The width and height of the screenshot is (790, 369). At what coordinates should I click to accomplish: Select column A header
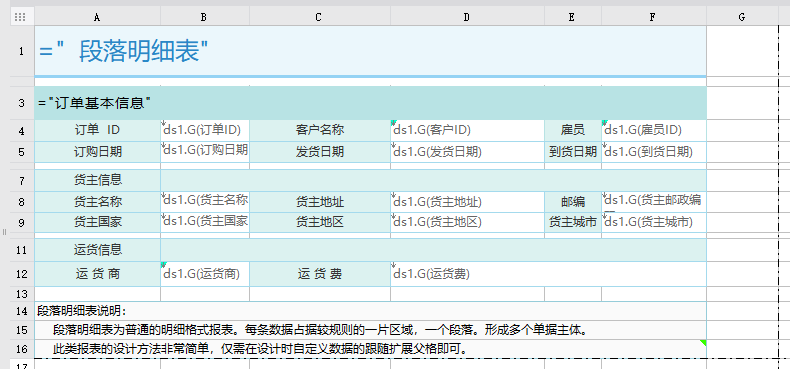click(x=97, y=17)
